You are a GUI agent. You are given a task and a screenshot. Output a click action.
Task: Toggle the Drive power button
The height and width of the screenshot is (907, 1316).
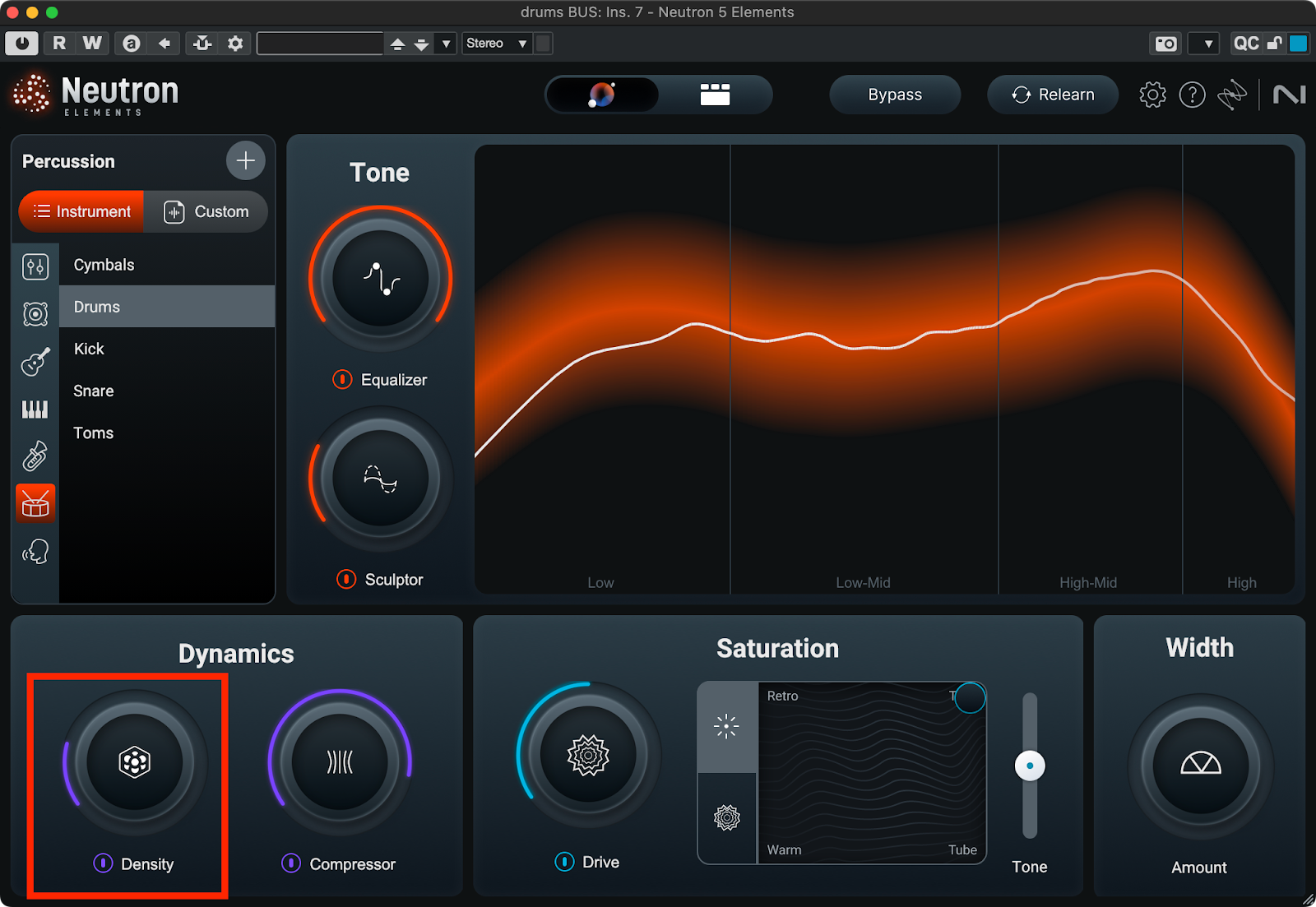pyautogui.click(x=564, y=861)
